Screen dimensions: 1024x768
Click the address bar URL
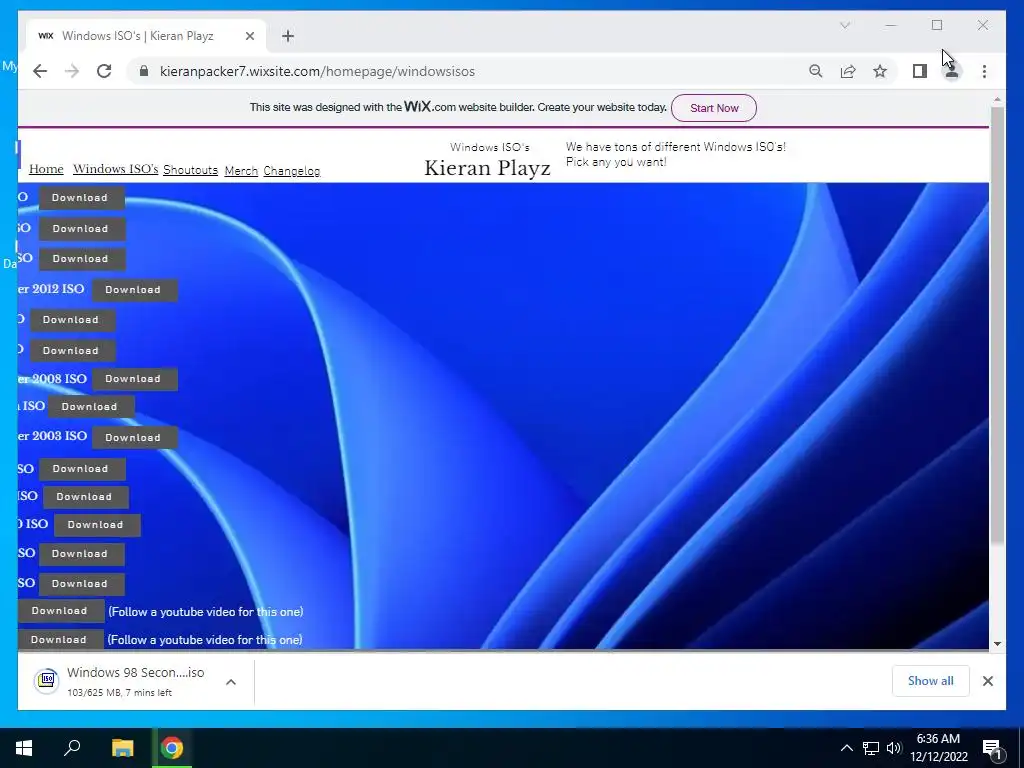tap(317, 71)
